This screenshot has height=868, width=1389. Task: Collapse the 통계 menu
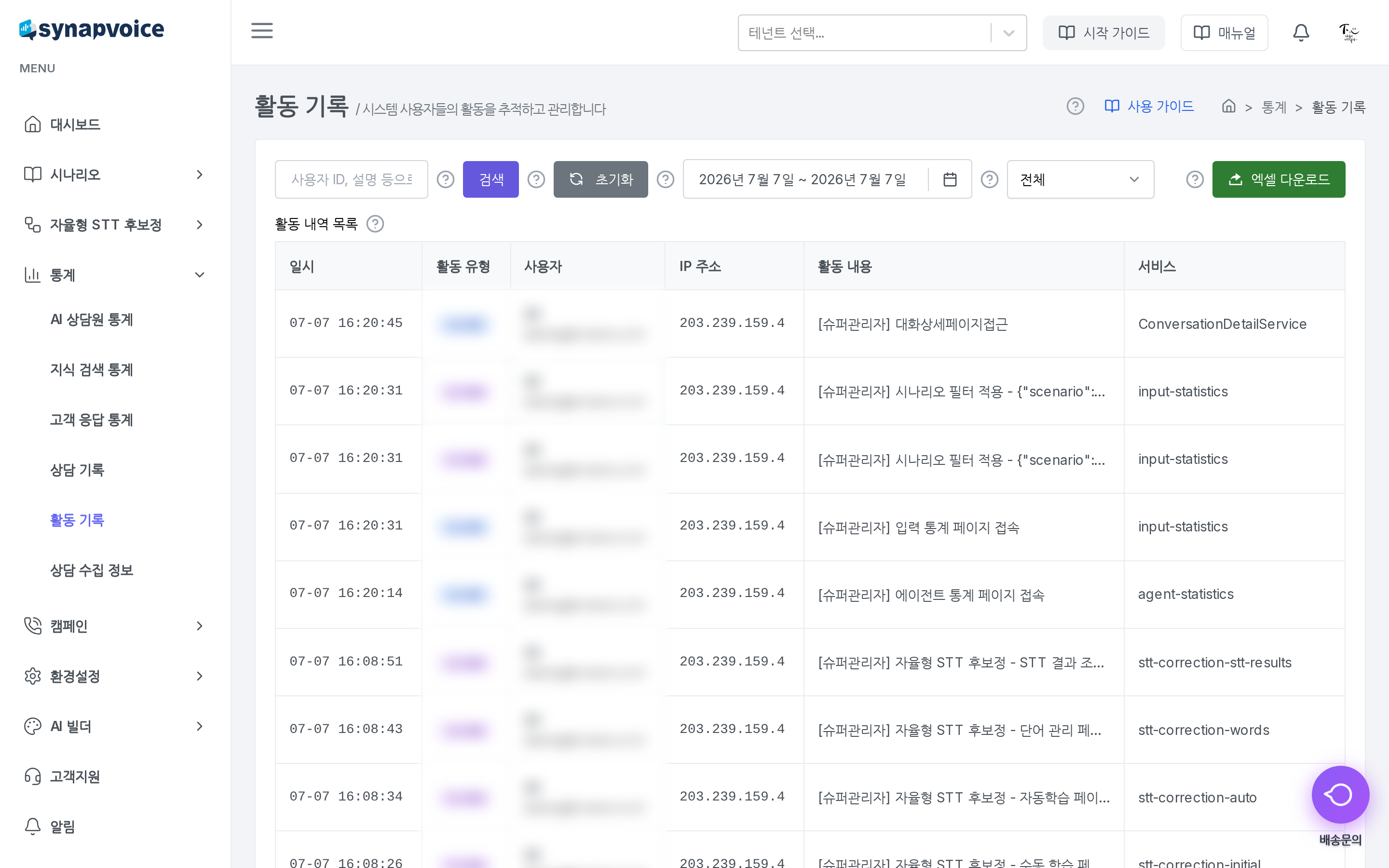pos(115,275)
